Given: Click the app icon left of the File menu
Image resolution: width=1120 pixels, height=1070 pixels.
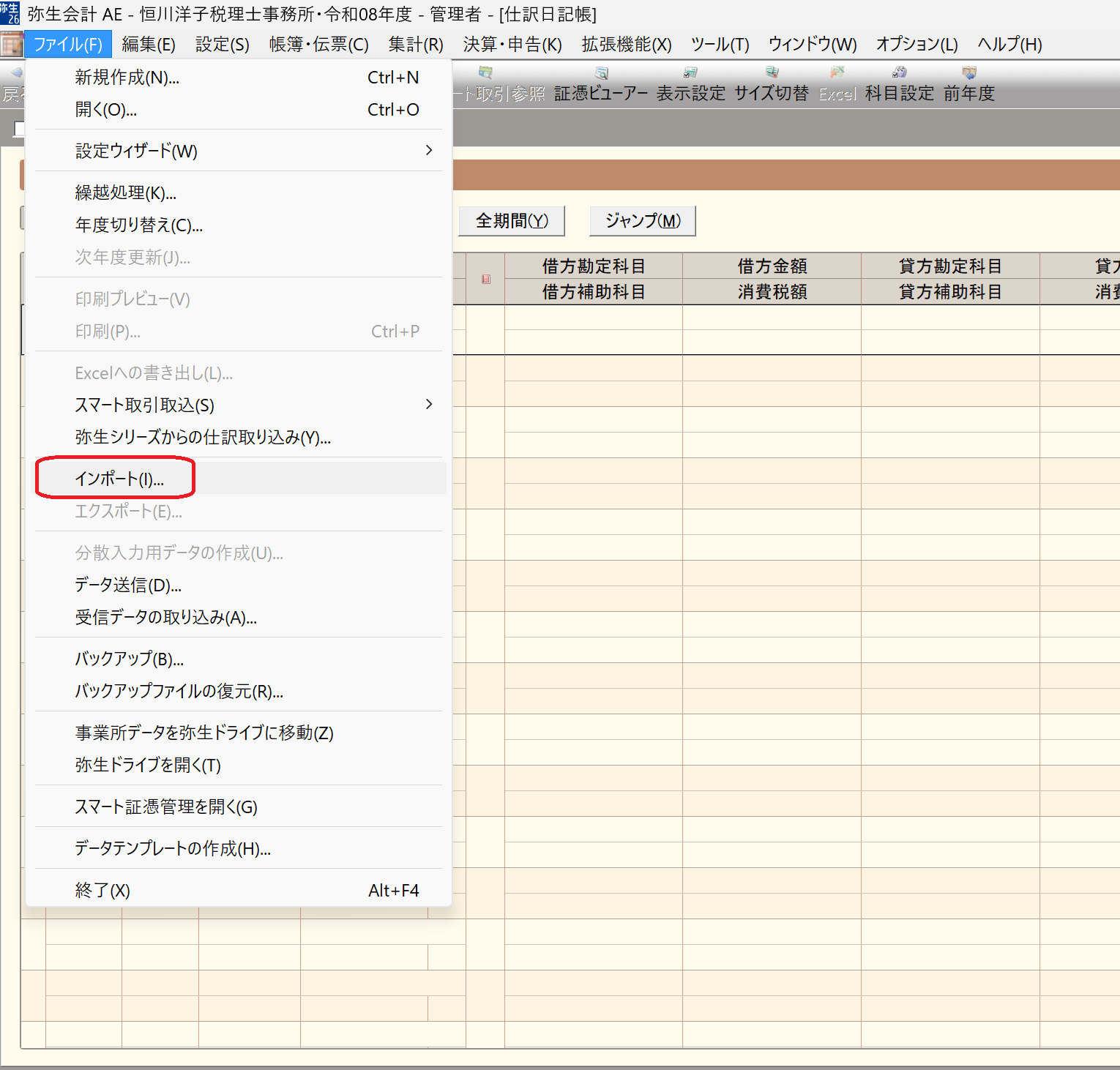Looking at the screenshot, I should (12, 45).
